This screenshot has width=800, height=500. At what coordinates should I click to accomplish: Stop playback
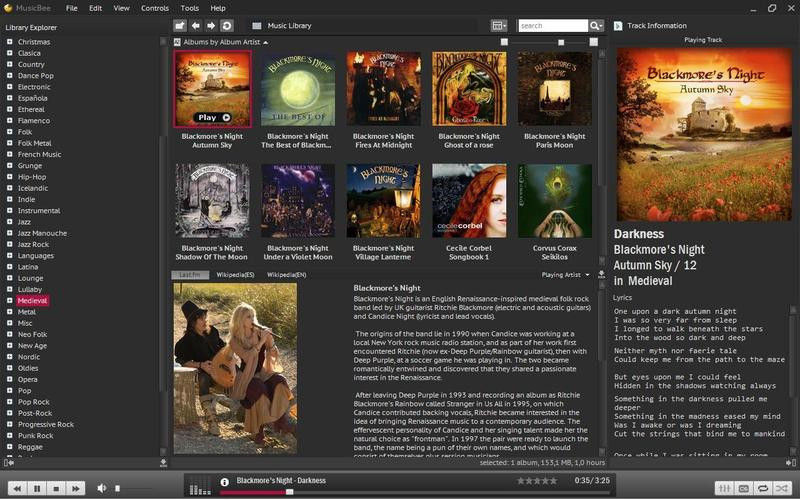tap(56, 488)
